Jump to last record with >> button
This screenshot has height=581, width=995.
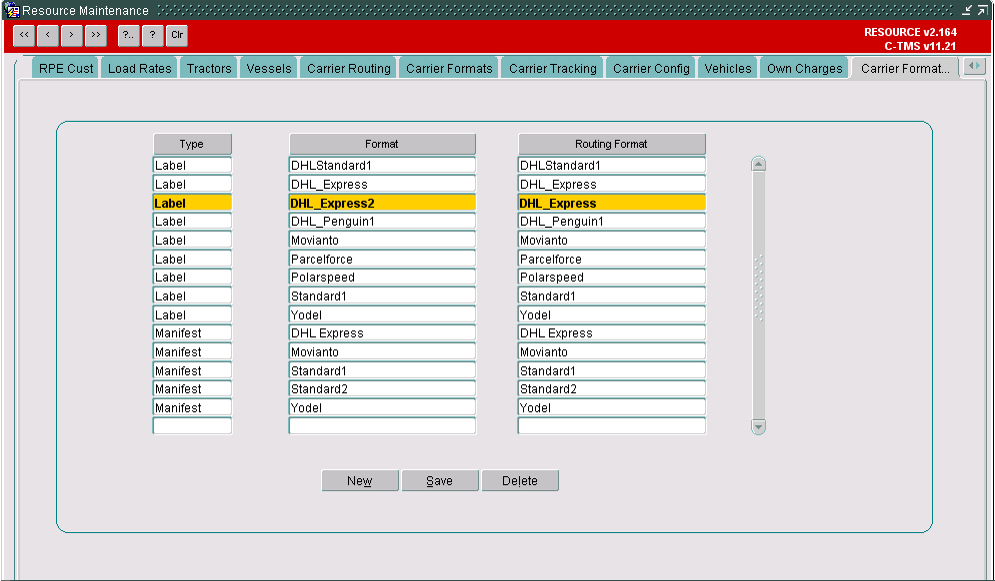click(x=96, y=35)
